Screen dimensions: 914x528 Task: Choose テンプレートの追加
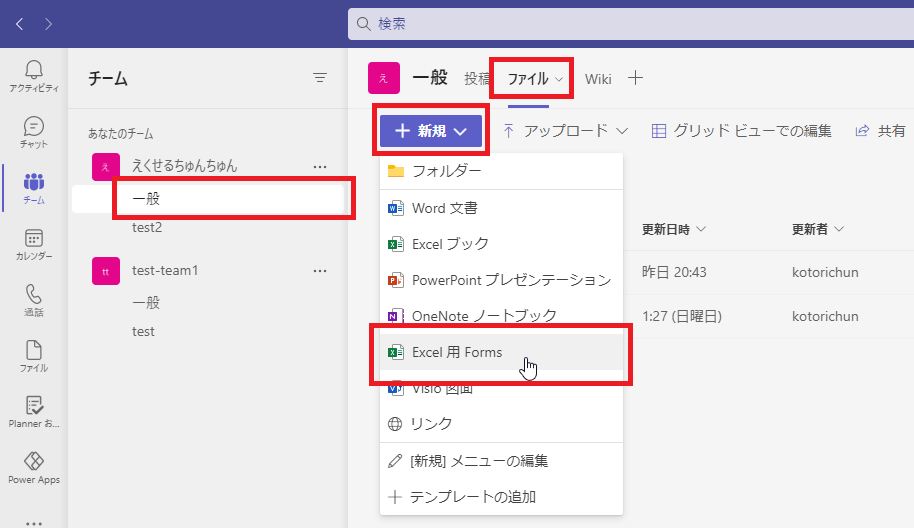click(x=501, y=497)
